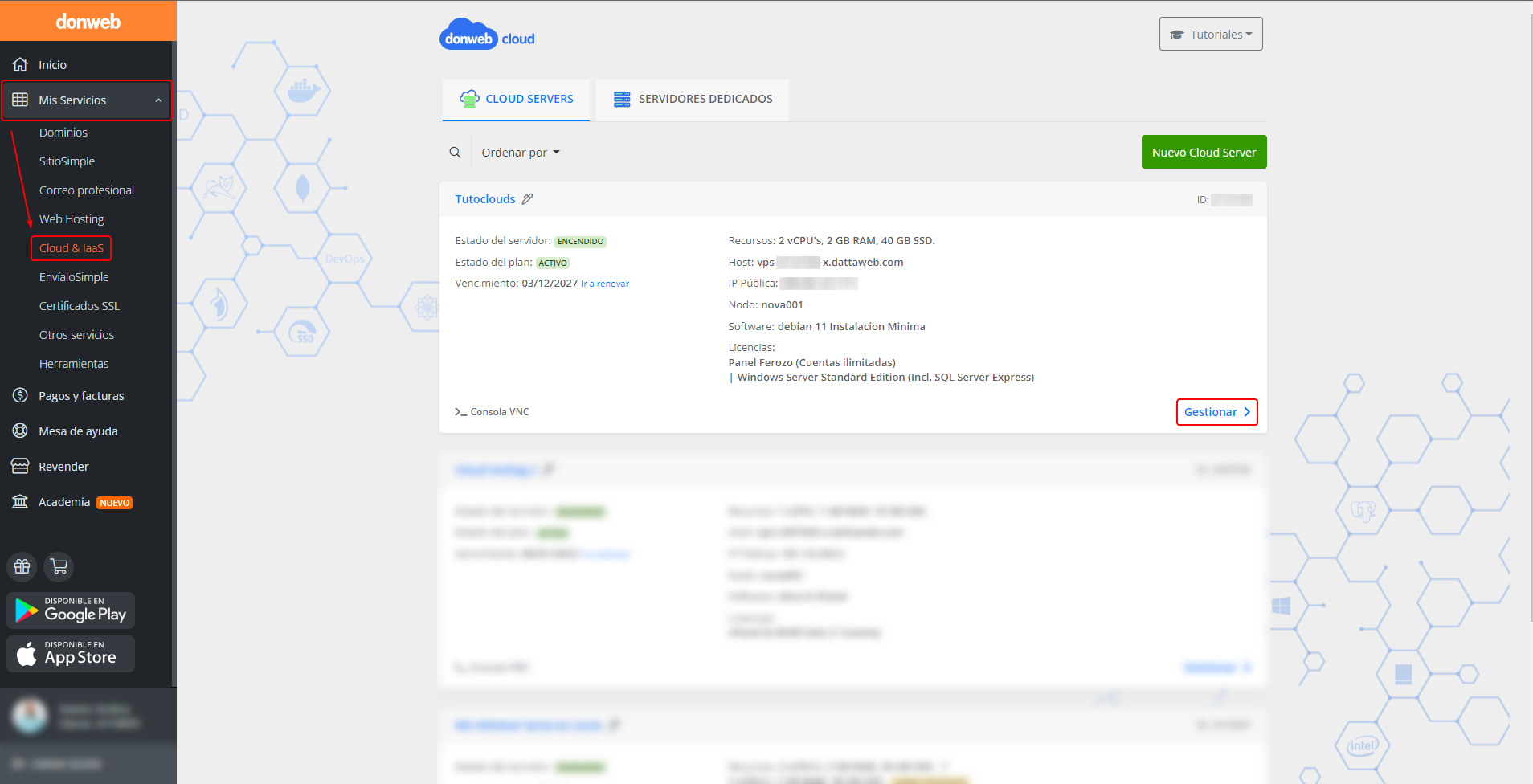Open the Tutoriales dropdown
1533x784 pixels.
(x=1210, y=35)
